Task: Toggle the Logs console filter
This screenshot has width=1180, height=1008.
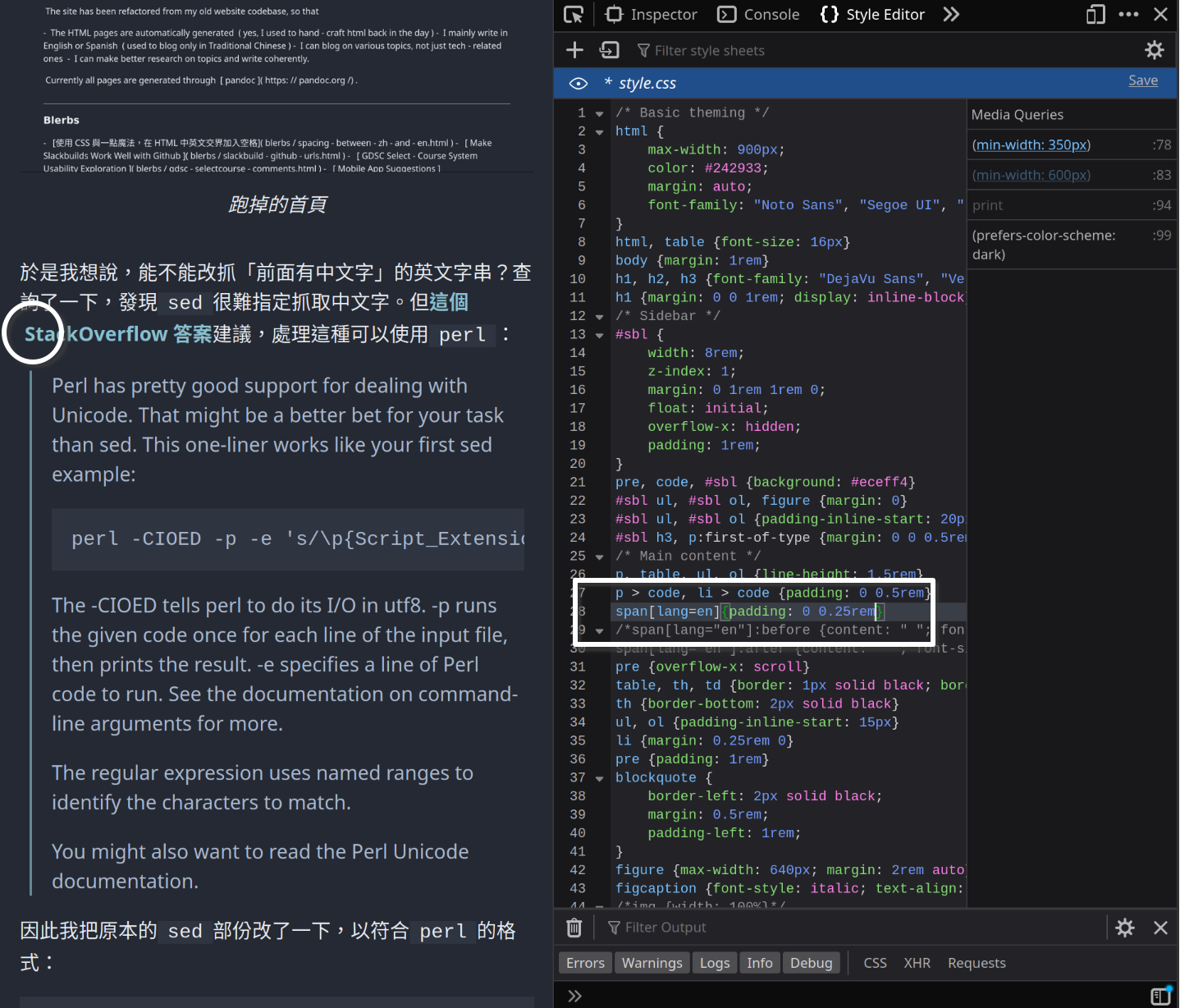Action: point(715,963)
